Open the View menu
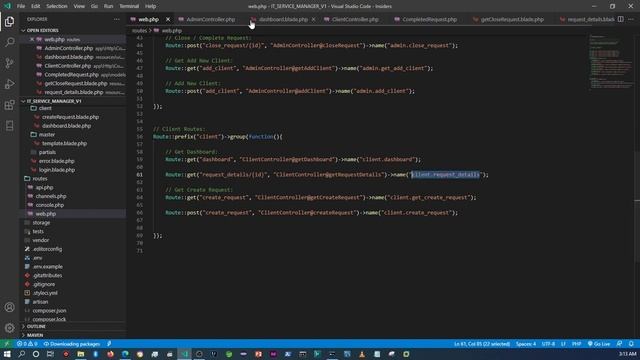The width and height of the screenshot is (640, 360). (79, 6)
